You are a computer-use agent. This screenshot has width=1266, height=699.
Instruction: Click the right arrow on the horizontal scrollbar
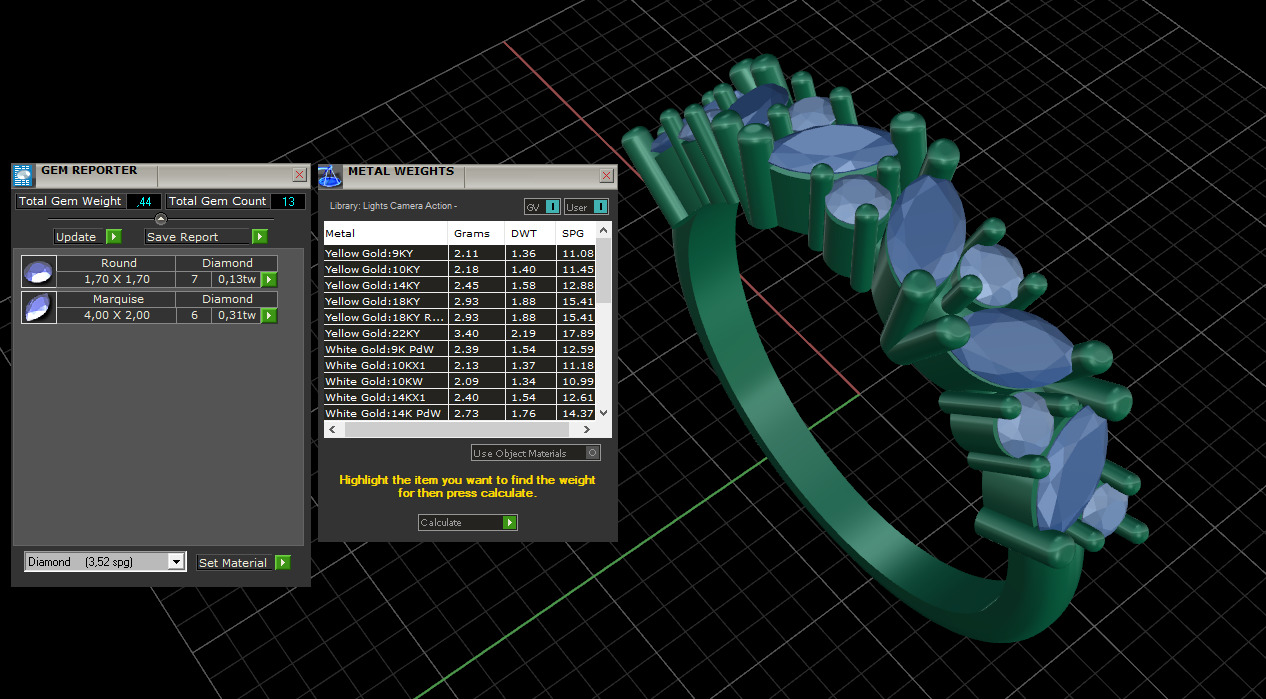[587, 429]
